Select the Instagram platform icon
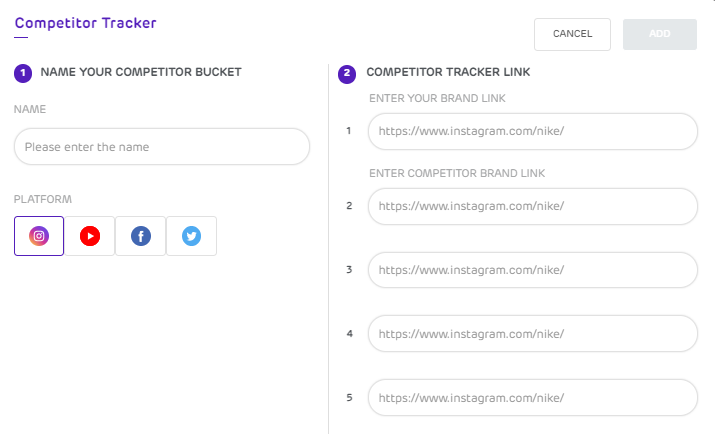Image resolution: width=715 pixels, height=443 pixels. (39, 236)
